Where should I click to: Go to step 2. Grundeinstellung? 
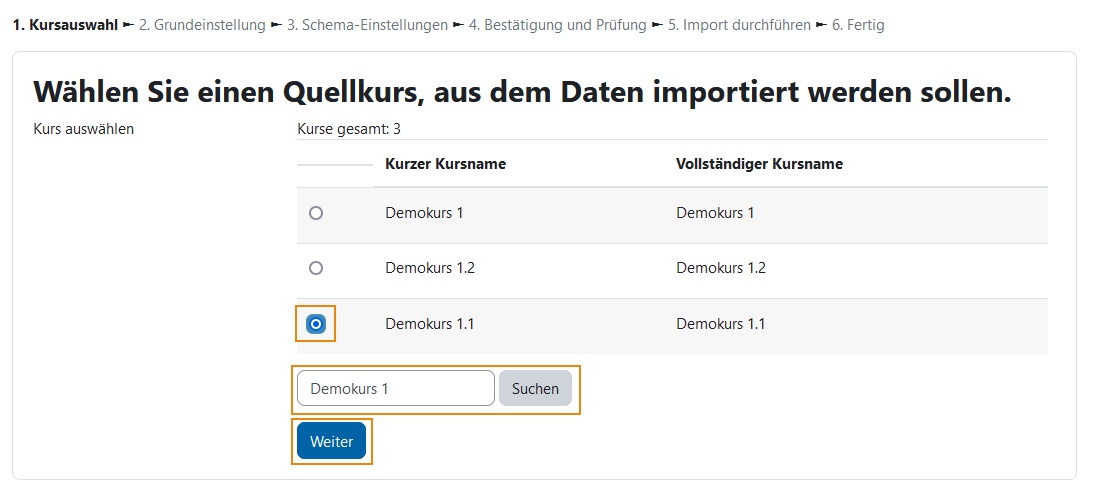[x=202, y=26]
